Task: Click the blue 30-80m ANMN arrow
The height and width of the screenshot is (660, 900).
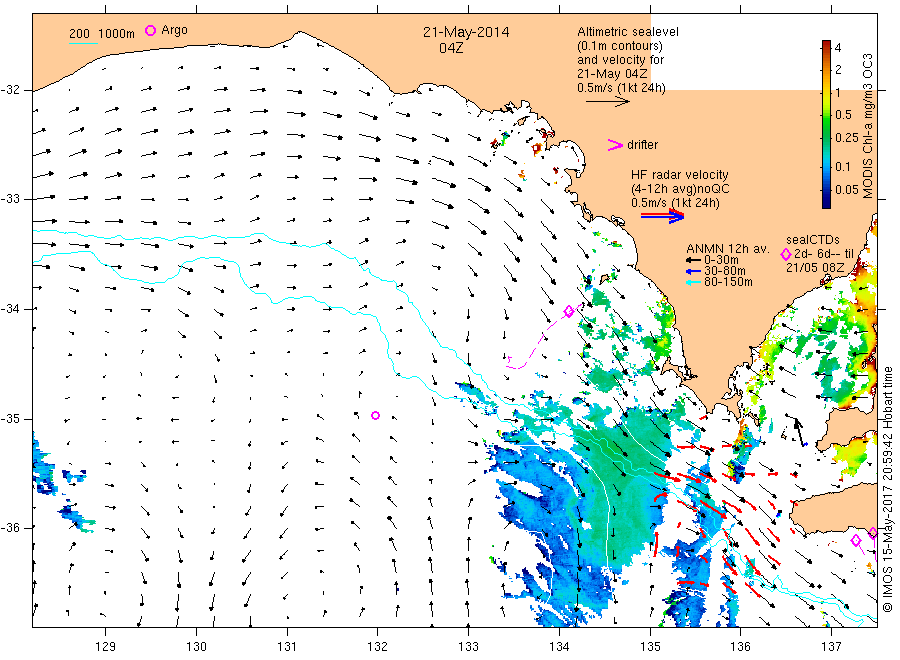Action: [x=693, y=271]
